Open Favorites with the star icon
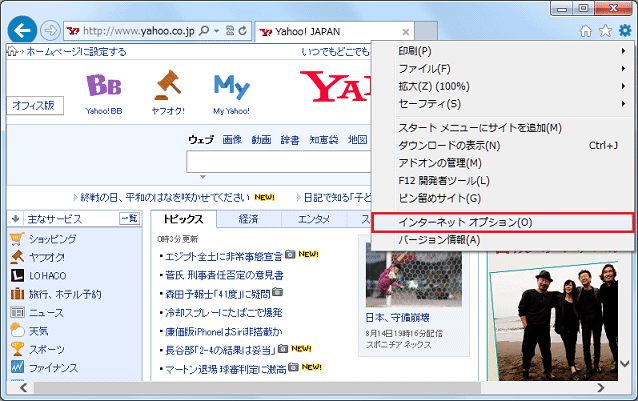This screenshot has width=638, height=401. 605,31
